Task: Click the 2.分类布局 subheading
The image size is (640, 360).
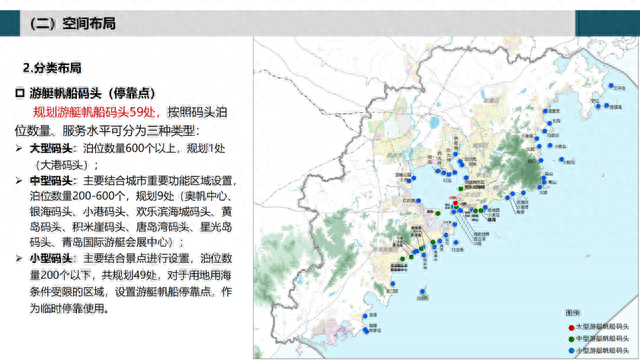Action: pos(52,68)
